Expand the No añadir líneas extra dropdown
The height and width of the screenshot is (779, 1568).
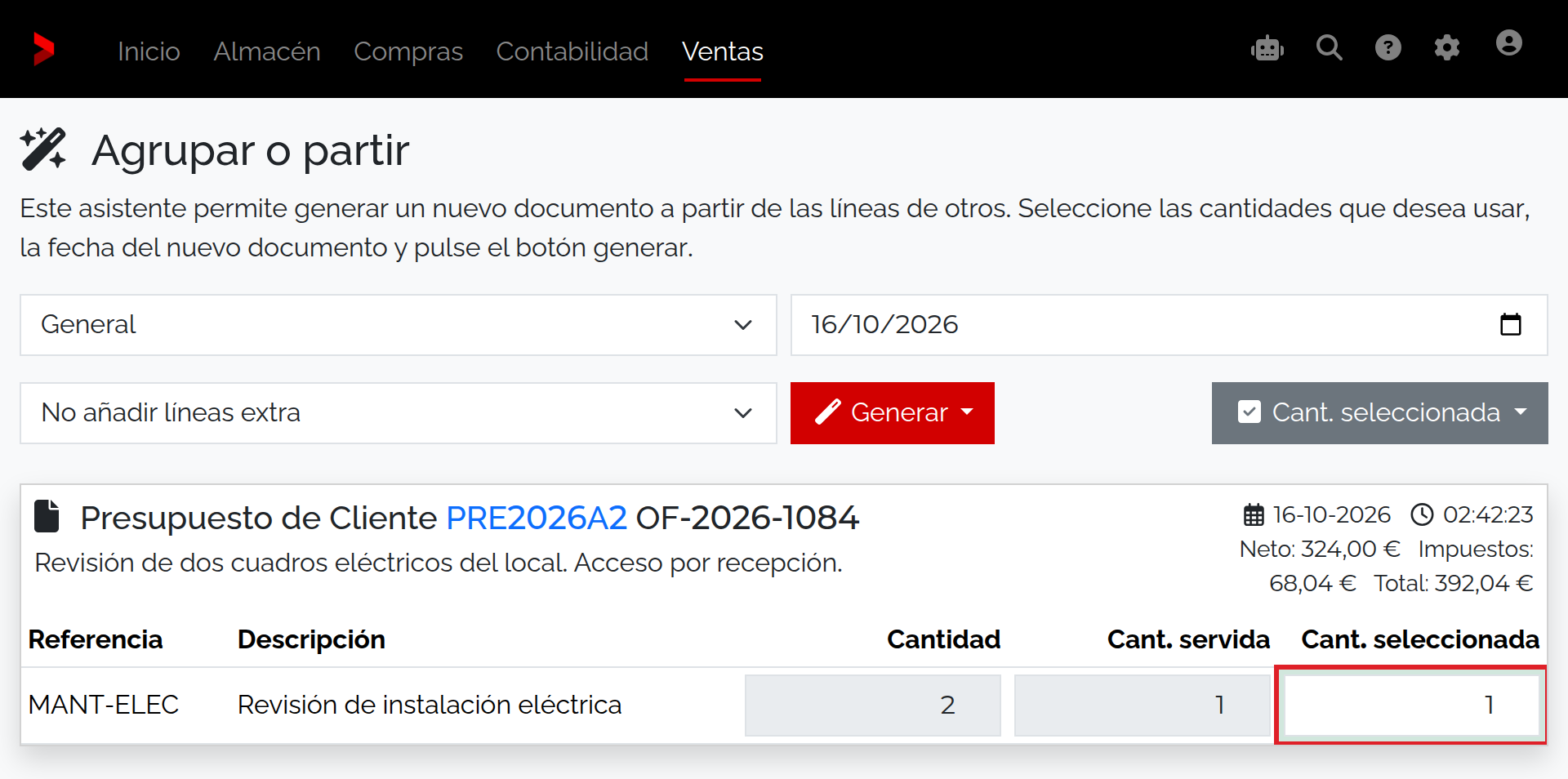[399, 413]
